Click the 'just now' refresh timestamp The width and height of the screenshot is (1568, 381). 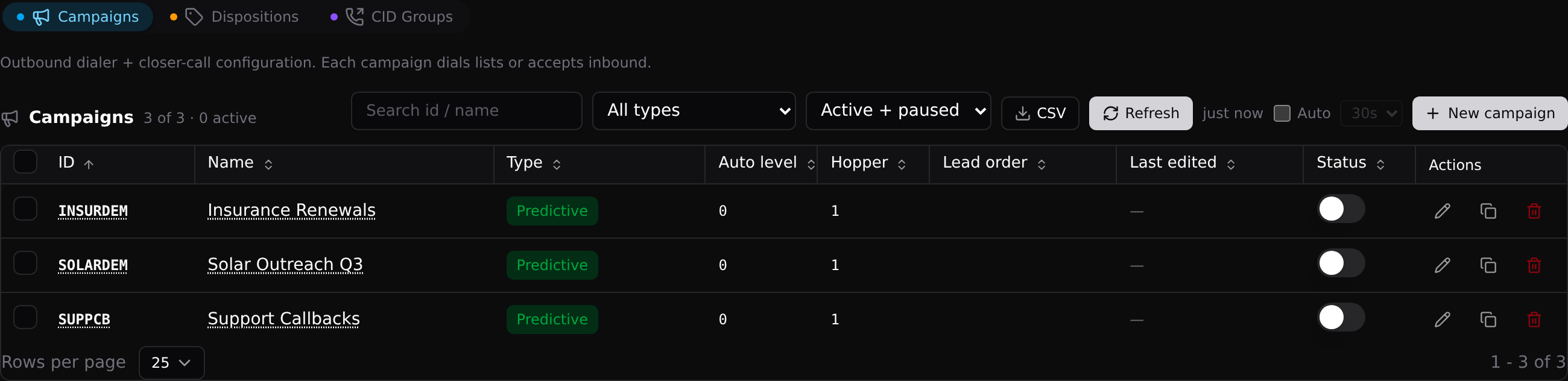(x=1233, y=113)
